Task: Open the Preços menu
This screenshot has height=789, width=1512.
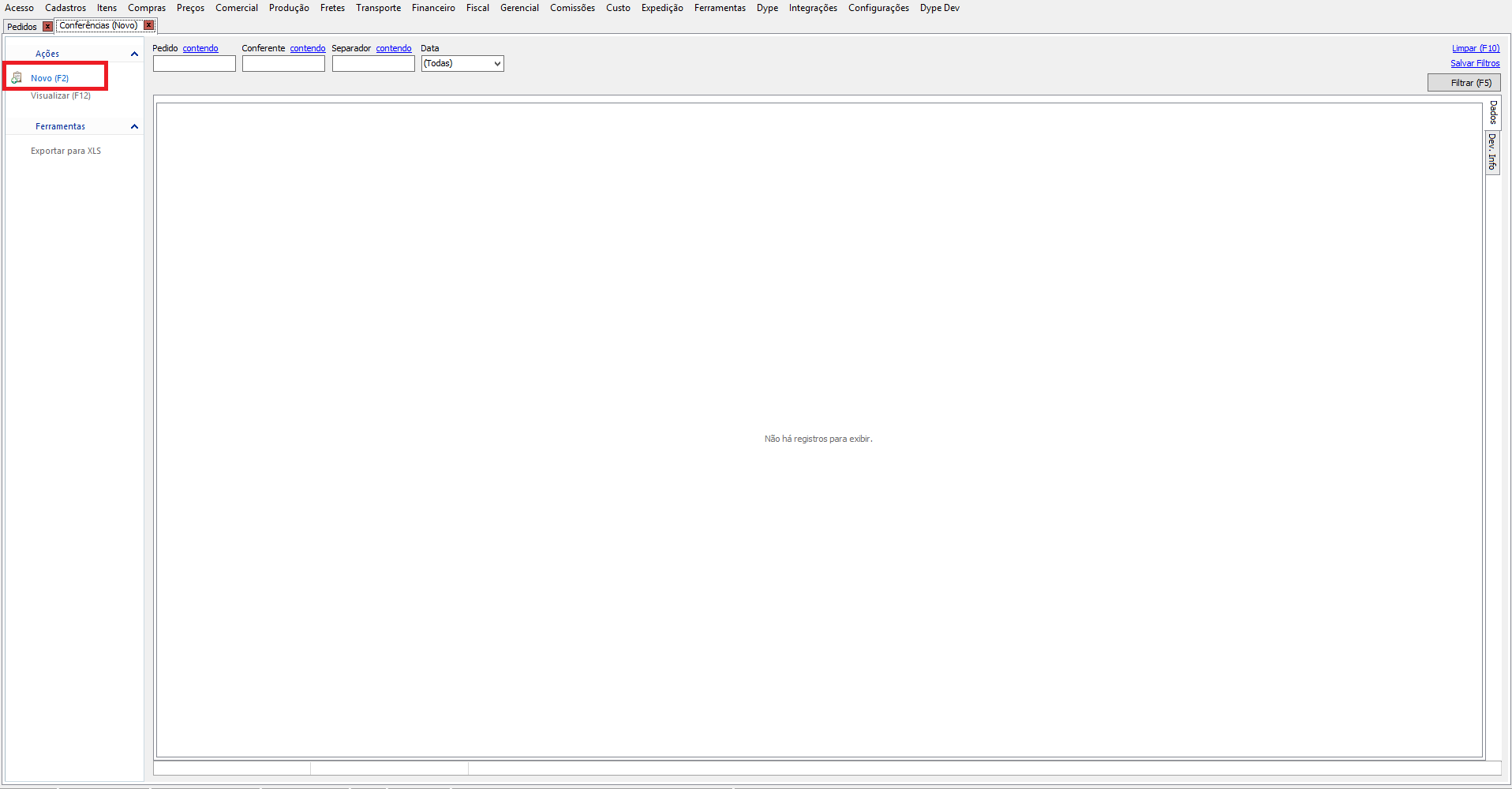Action: tap(190, 8)
